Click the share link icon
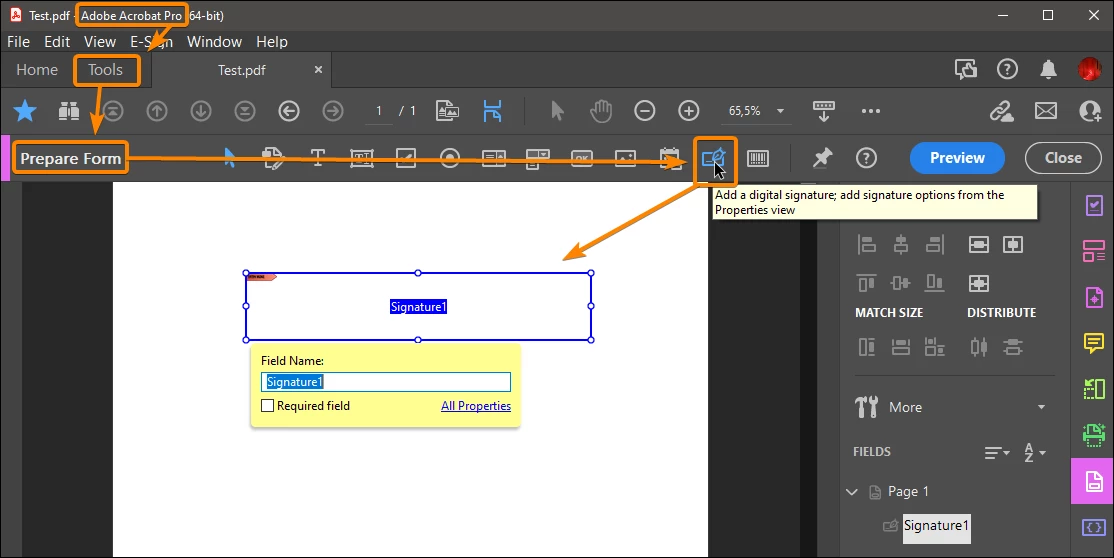This screenshot has height=558, width=1114. [x=1002, y=111]
